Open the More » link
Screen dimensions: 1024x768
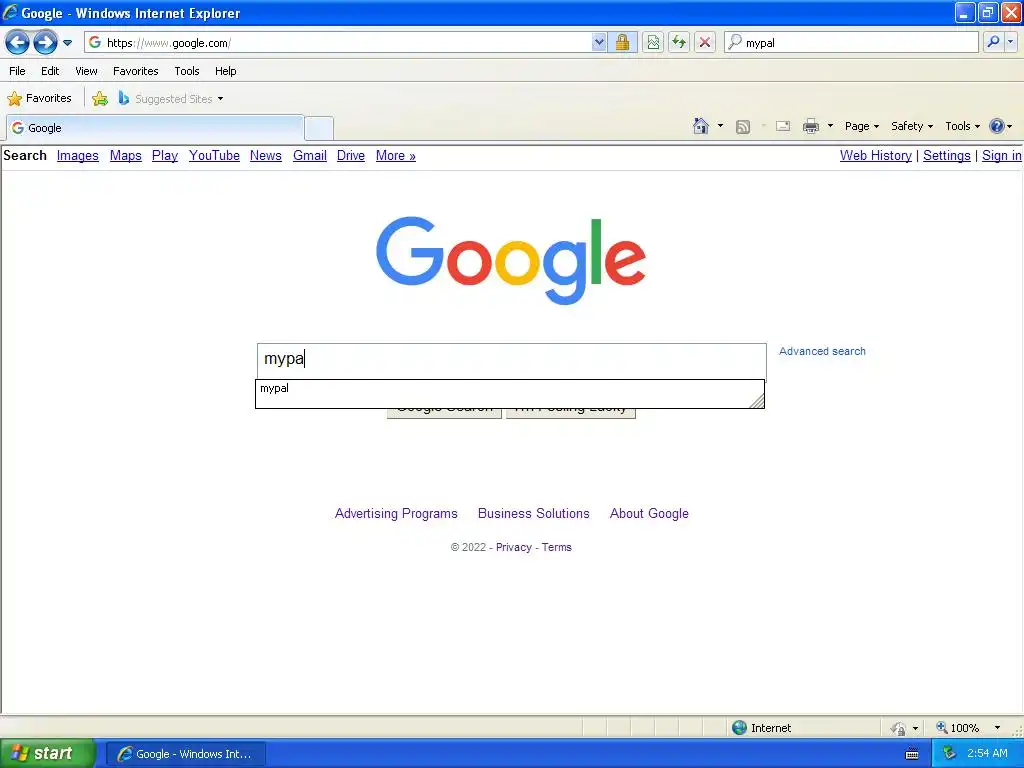pos(396,155)
